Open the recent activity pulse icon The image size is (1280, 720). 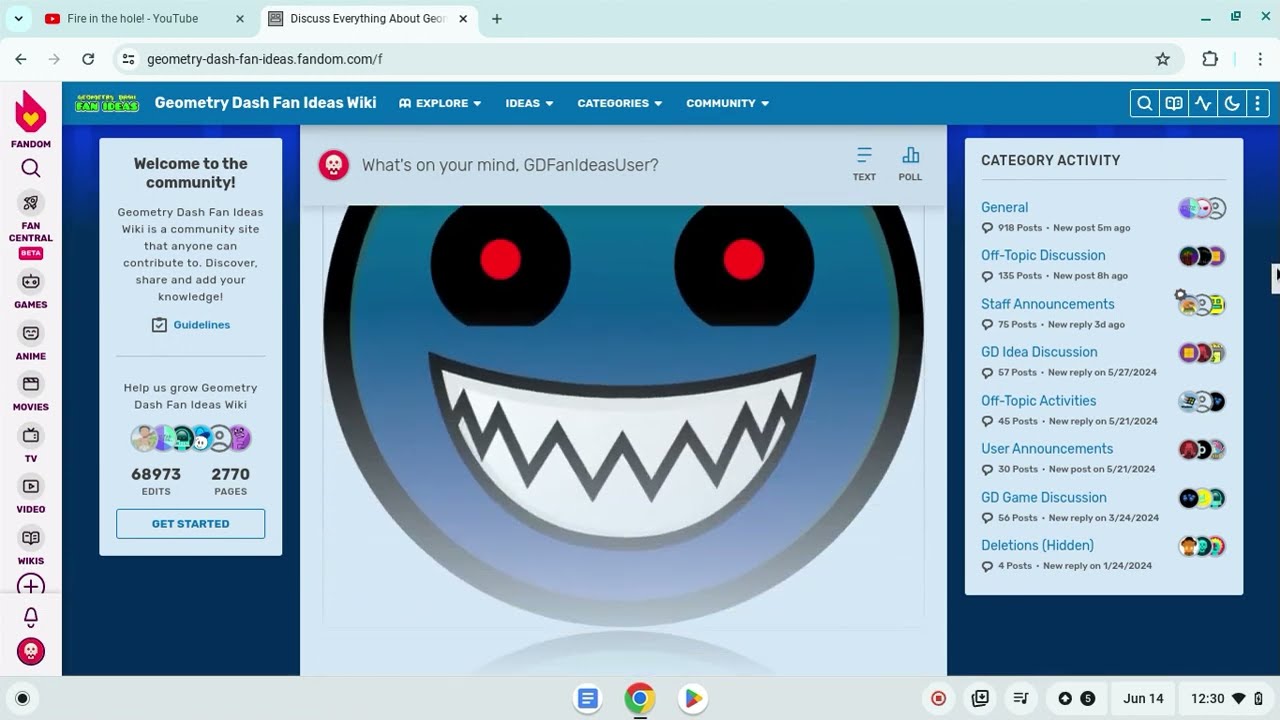(1203, 103)
